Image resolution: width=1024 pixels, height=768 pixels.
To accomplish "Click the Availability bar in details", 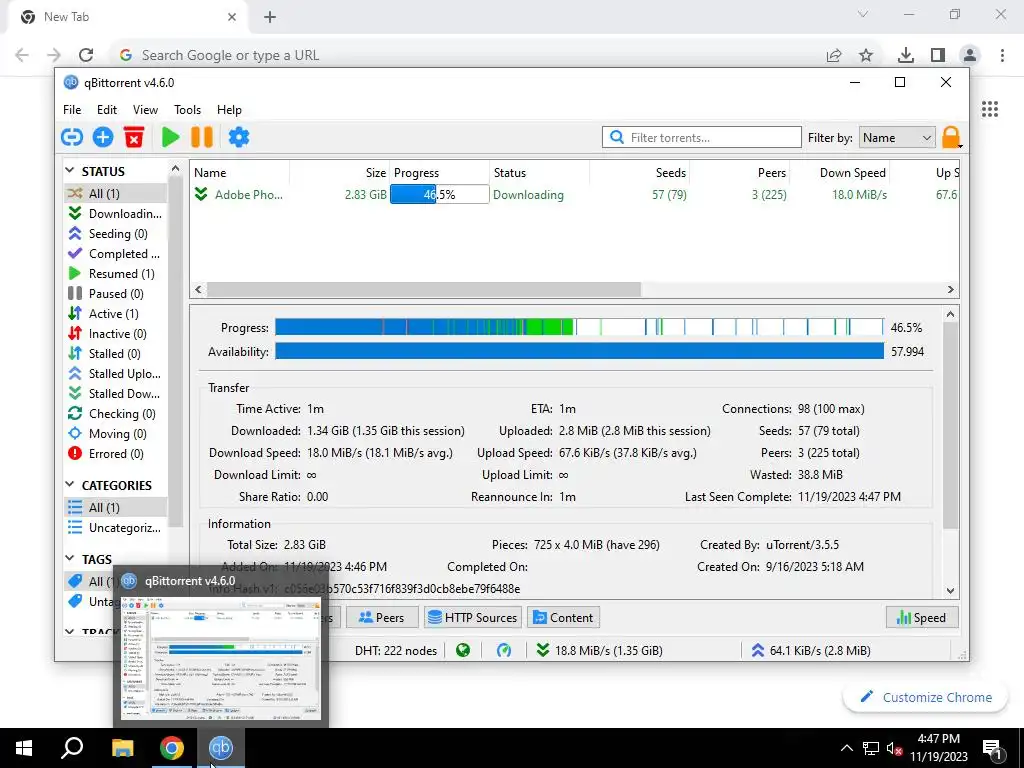I will point(579,351).
